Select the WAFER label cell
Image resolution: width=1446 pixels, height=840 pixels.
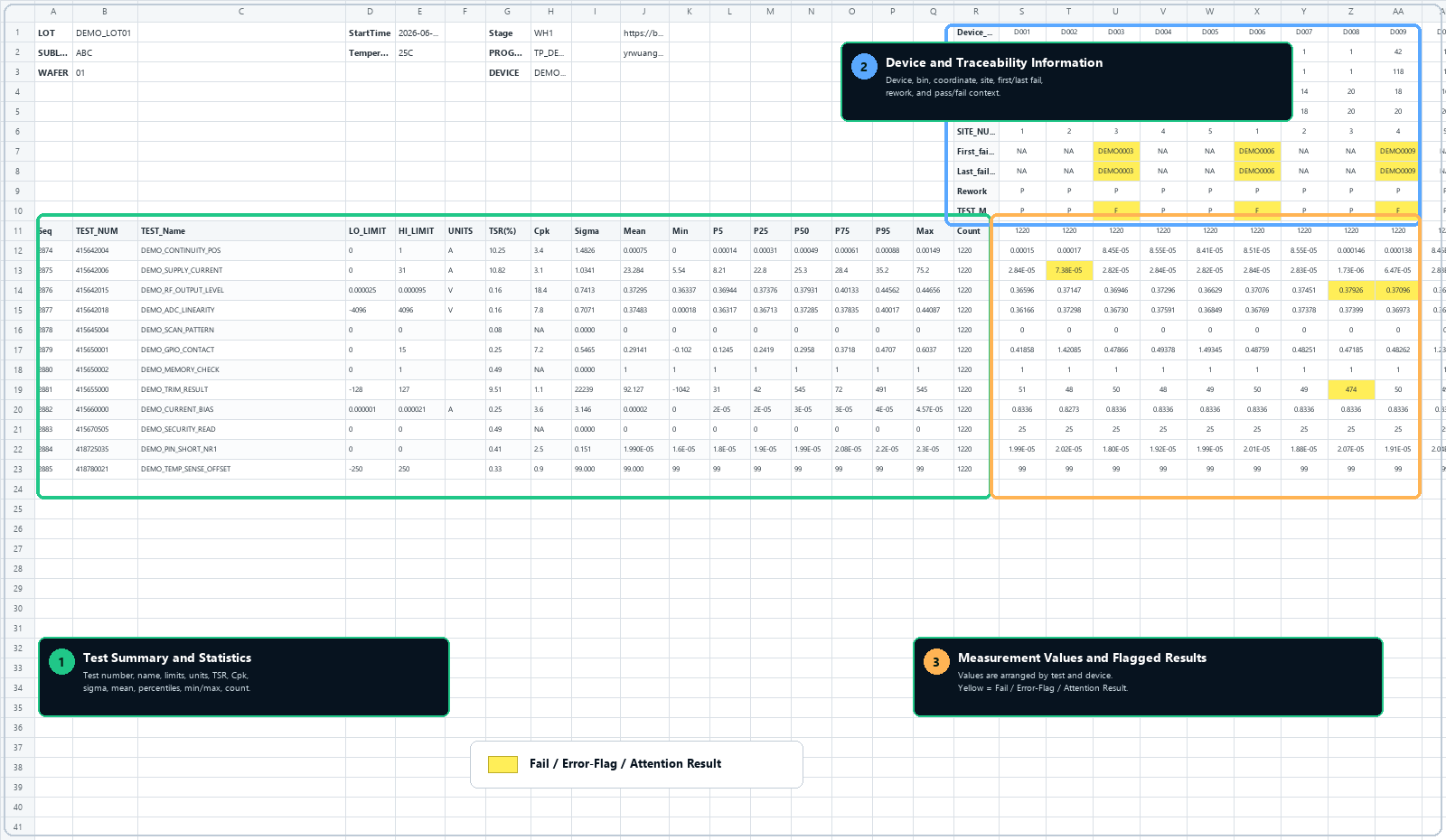pos(53,72)
